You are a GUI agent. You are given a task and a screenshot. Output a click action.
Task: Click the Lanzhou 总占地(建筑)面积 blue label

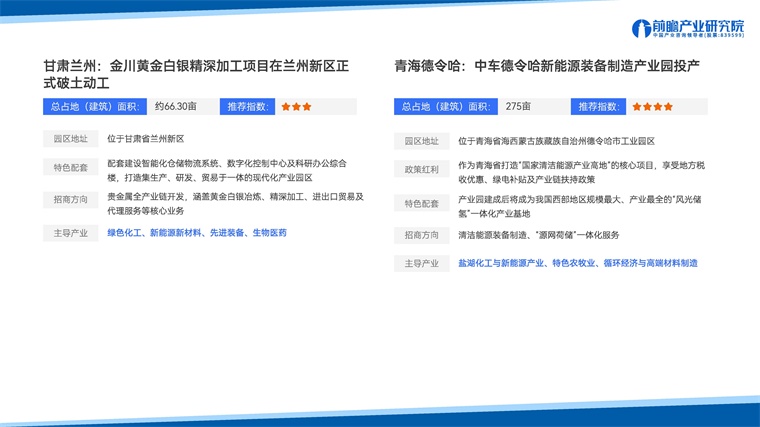tap(95, 107)
